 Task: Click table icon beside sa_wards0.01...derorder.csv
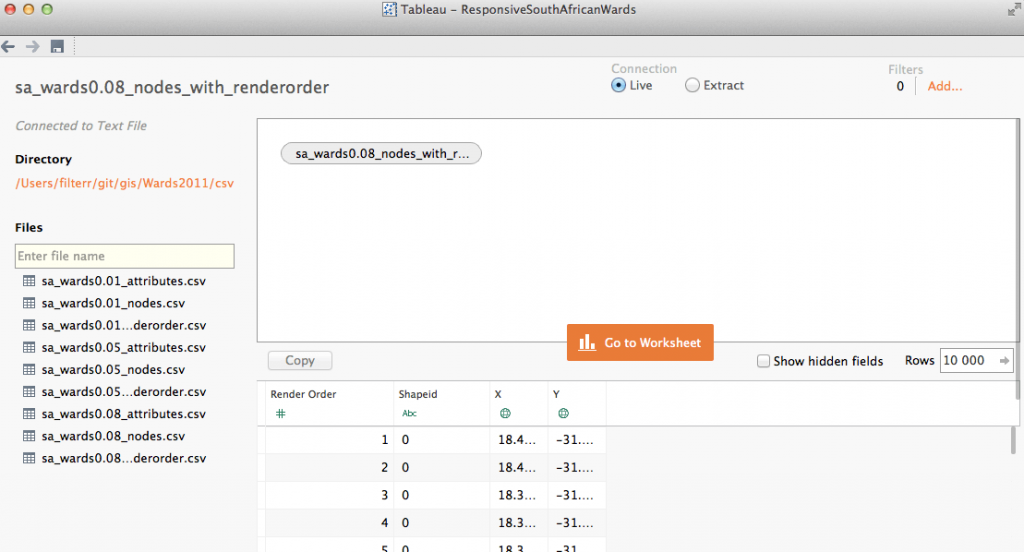click(x=29, y=325)
